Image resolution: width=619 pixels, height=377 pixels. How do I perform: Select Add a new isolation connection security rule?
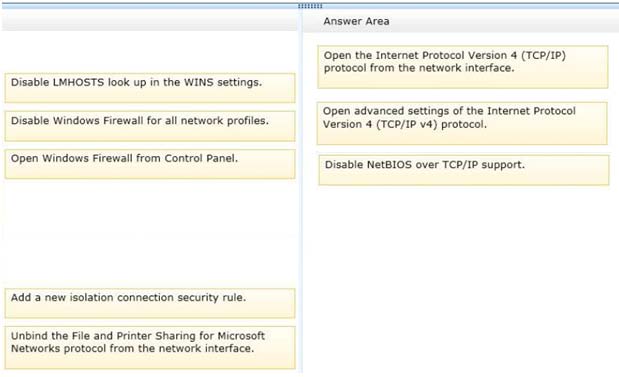tap(150, 303)
